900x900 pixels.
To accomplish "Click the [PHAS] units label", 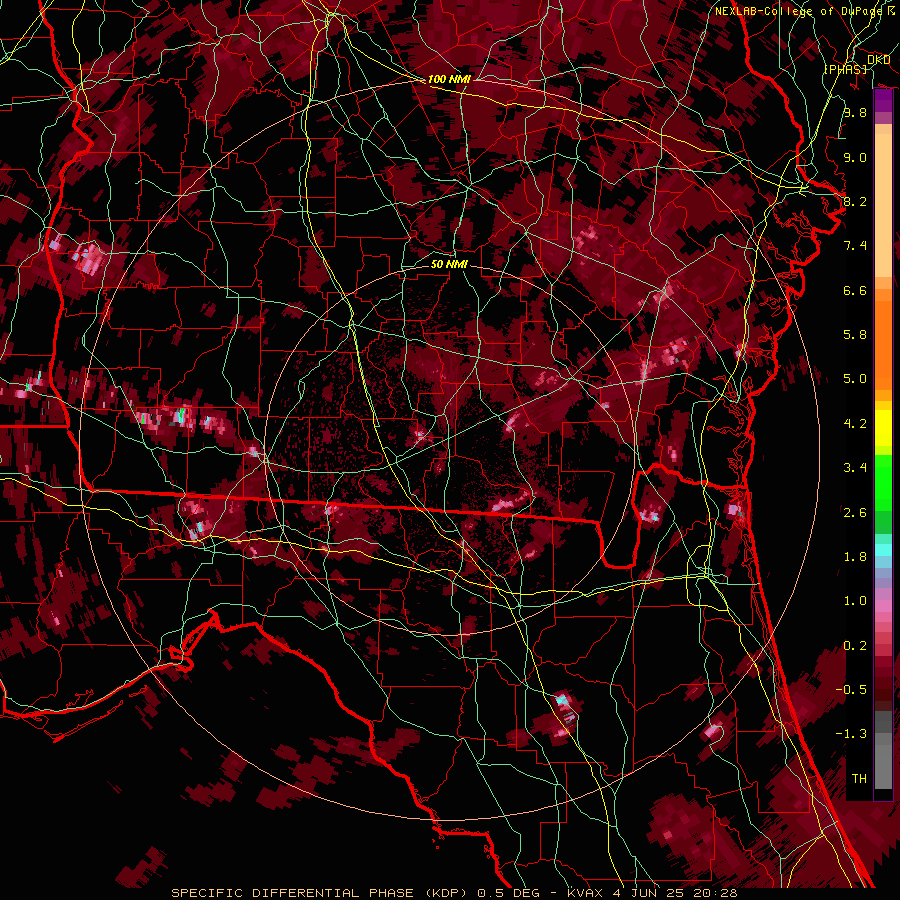I will (845, 69).
